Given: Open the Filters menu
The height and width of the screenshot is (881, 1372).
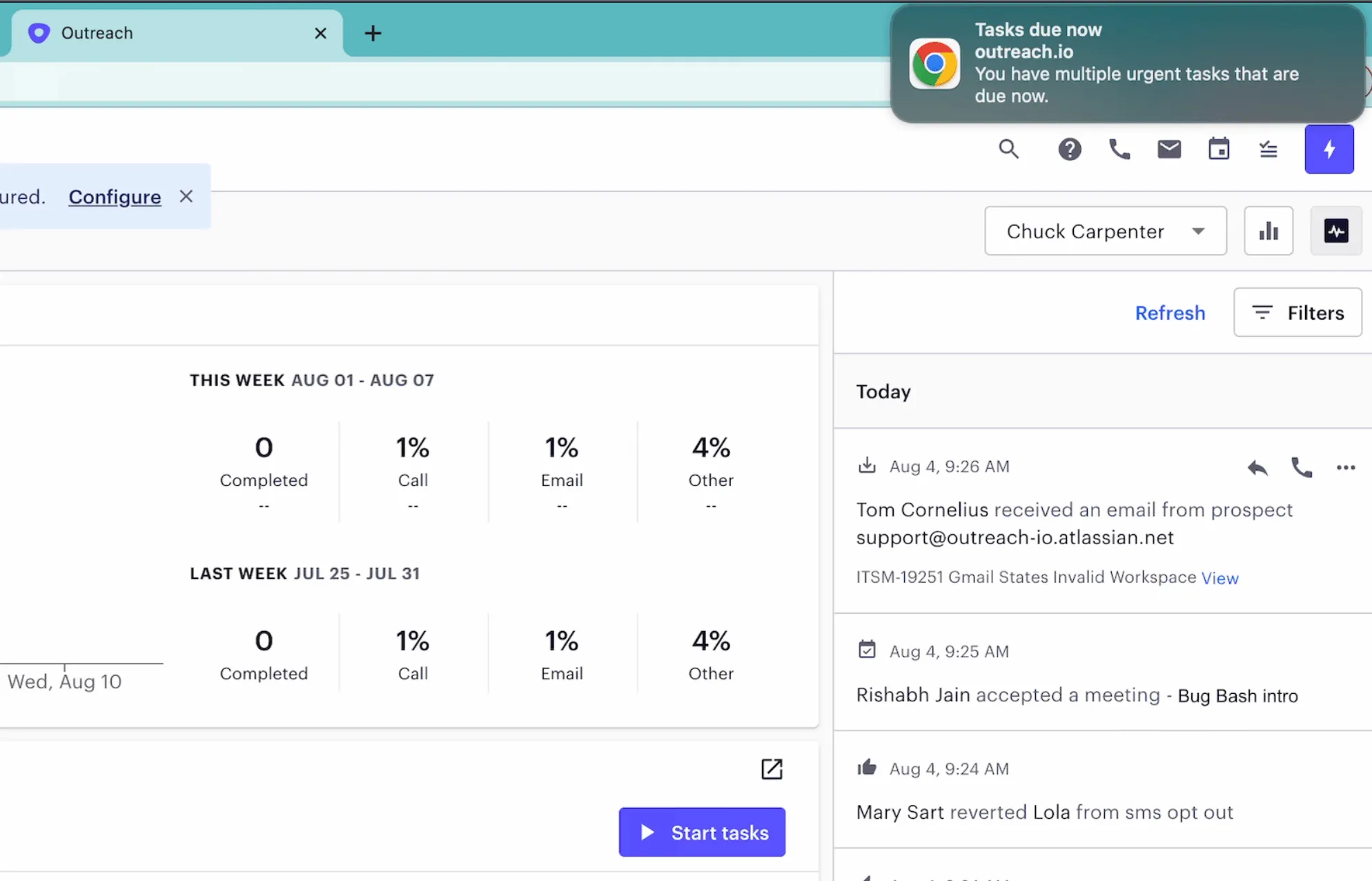Looking at the screenshot, I should pos(1297,313).
